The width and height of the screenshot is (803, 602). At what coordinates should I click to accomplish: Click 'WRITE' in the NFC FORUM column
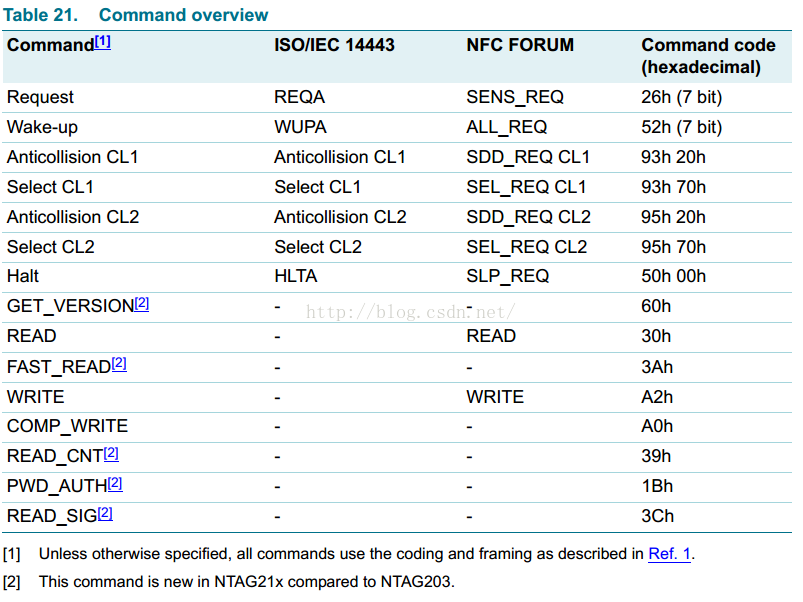pos(495,397)
